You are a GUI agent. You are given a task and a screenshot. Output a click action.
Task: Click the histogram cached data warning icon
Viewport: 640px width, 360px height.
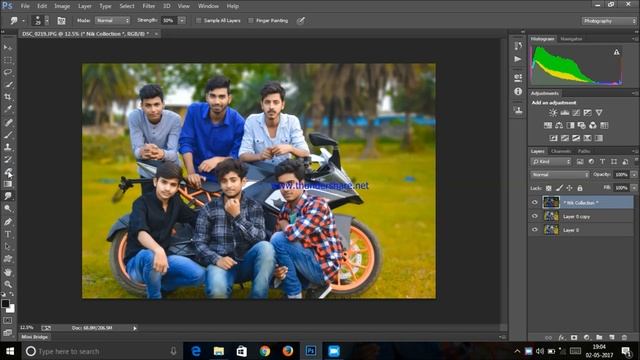click(x=616, y=52)
